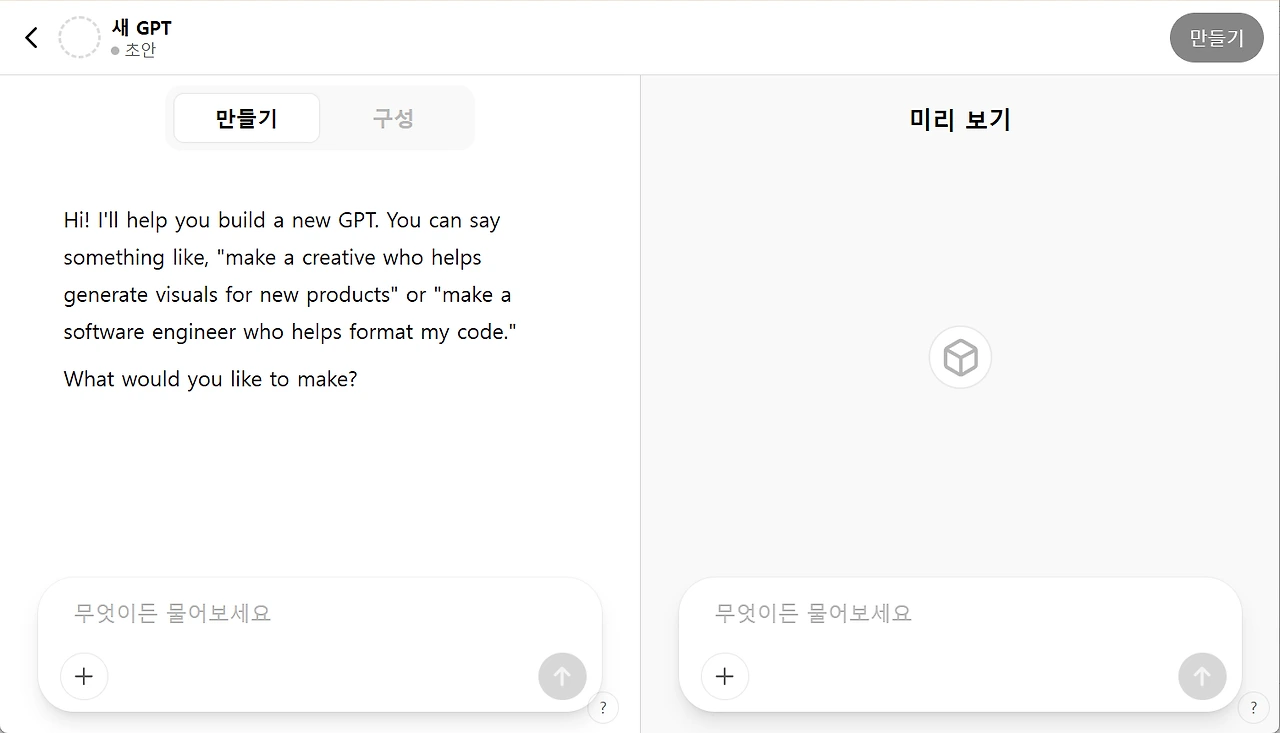Focus the preview 무엇이든 물어보세요 input field
Viewport: 1280px width, 733px height.
point(960,613)
